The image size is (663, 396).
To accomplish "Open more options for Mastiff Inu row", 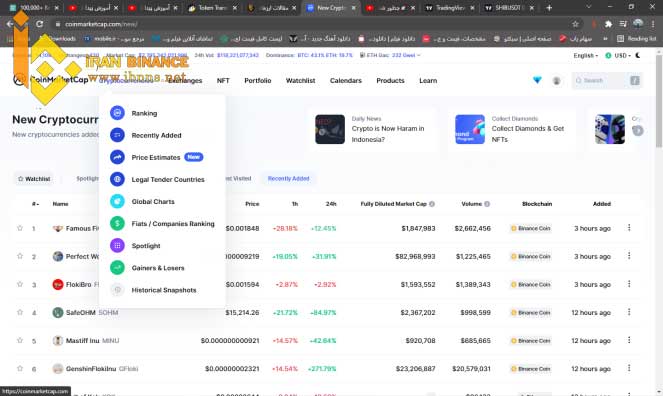I will (629, 340).
